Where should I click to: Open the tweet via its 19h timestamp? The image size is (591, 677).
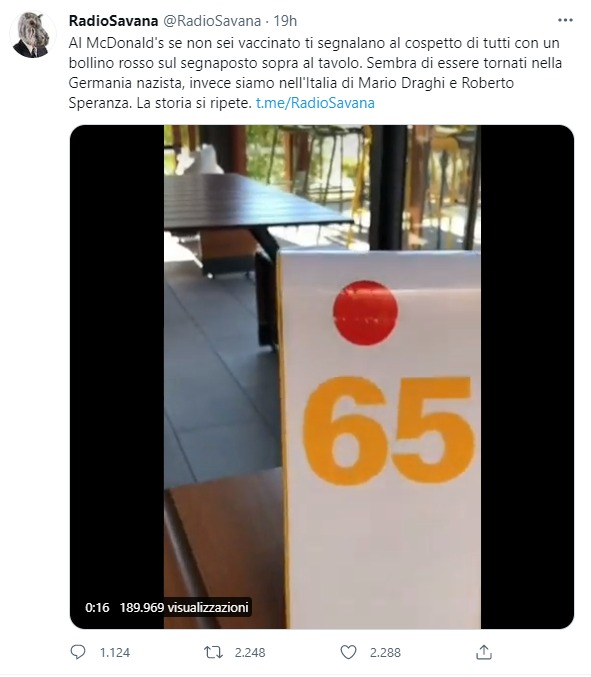click(x=285, y=21)
